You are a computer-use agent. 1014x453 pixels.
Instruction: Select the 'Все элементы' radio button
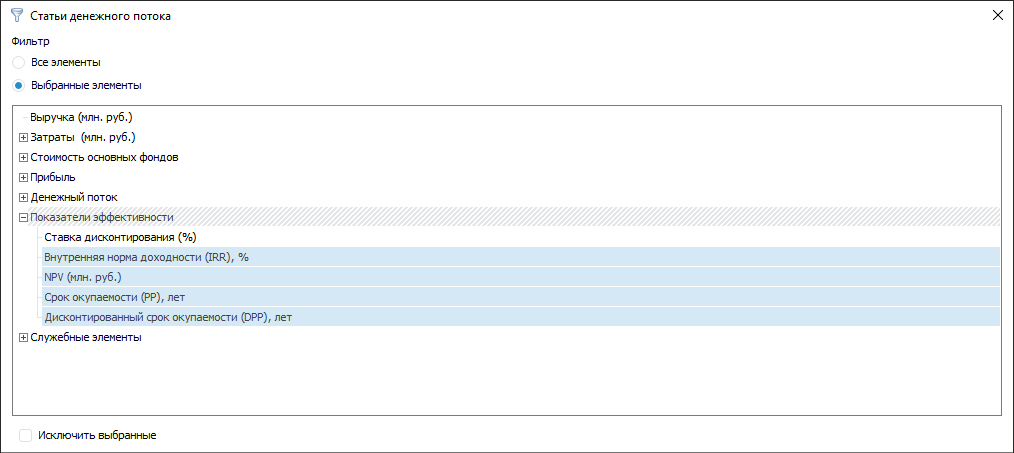19,62
